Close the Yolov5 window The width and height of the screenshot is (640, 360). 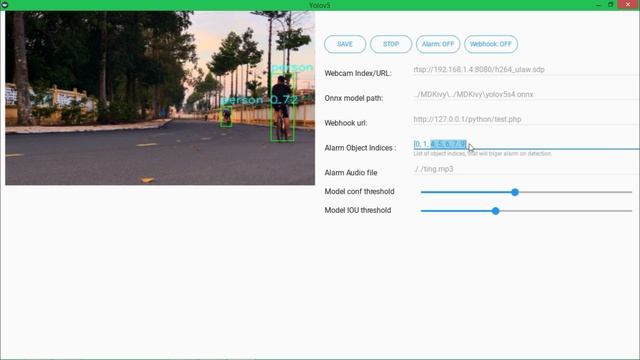click(628, 4)
